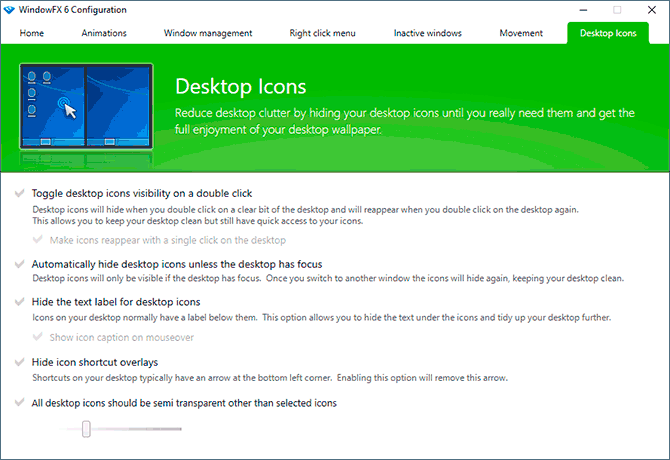
Task: Select the Desktop Icons tab
Action: pos(608,33)
